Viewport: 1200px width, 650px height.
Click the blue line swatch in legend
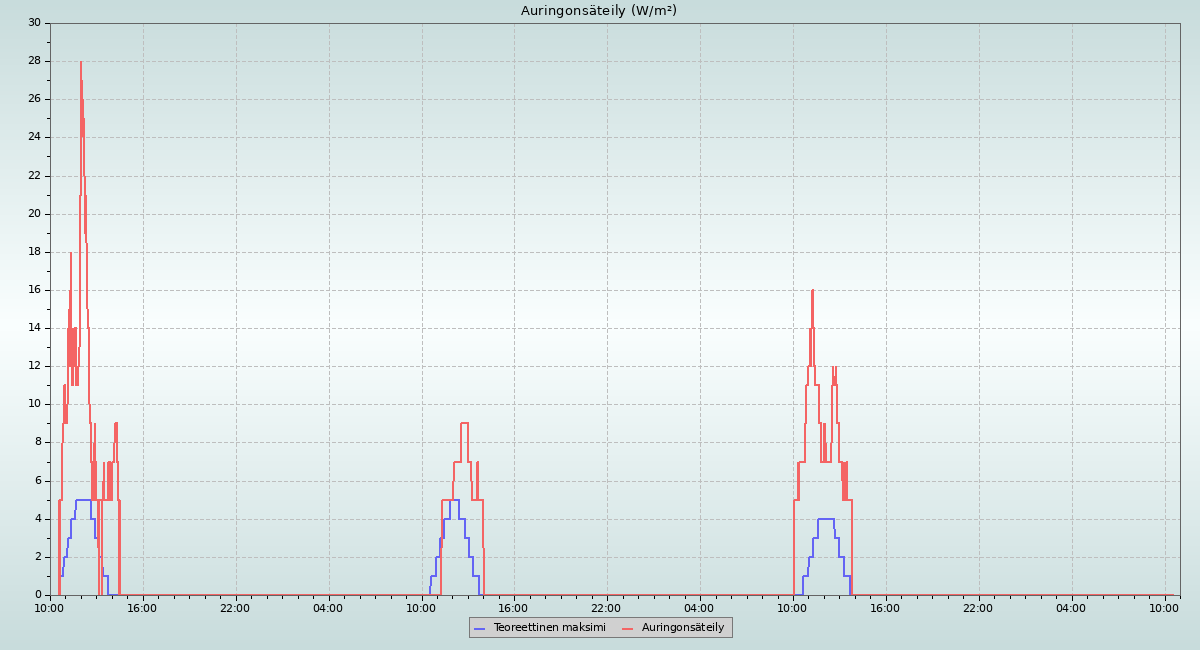(x=480, y=628)
